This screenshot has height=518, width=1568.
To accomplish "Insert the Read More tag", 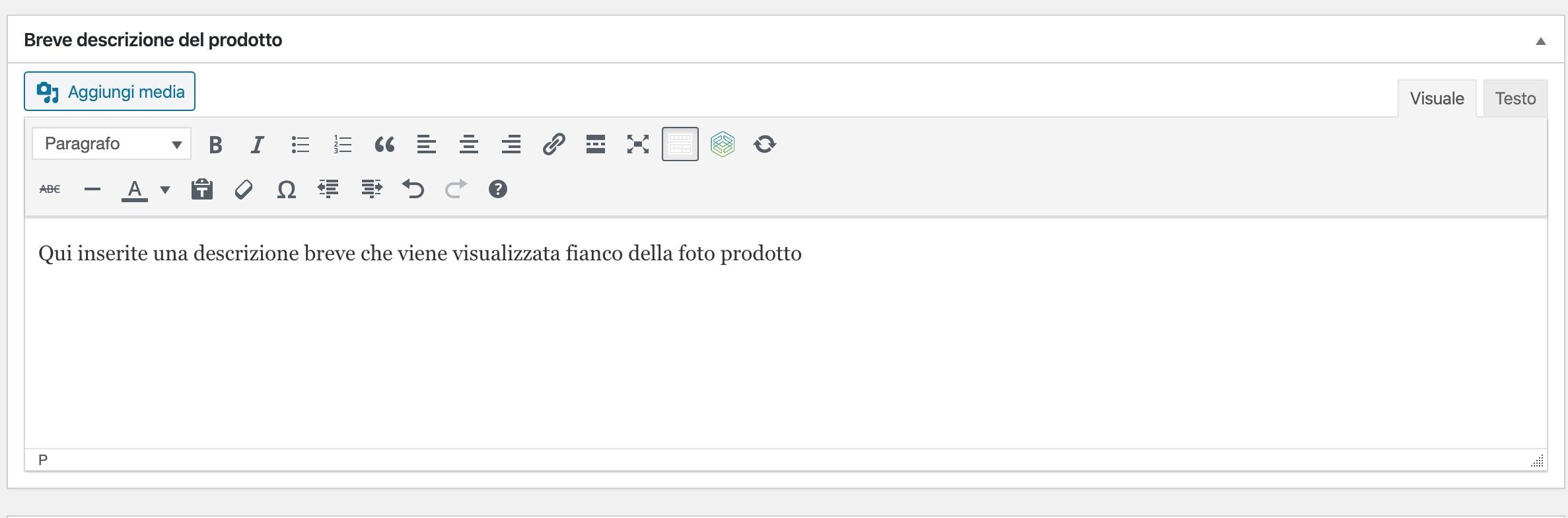I will [x=596, y=145].
